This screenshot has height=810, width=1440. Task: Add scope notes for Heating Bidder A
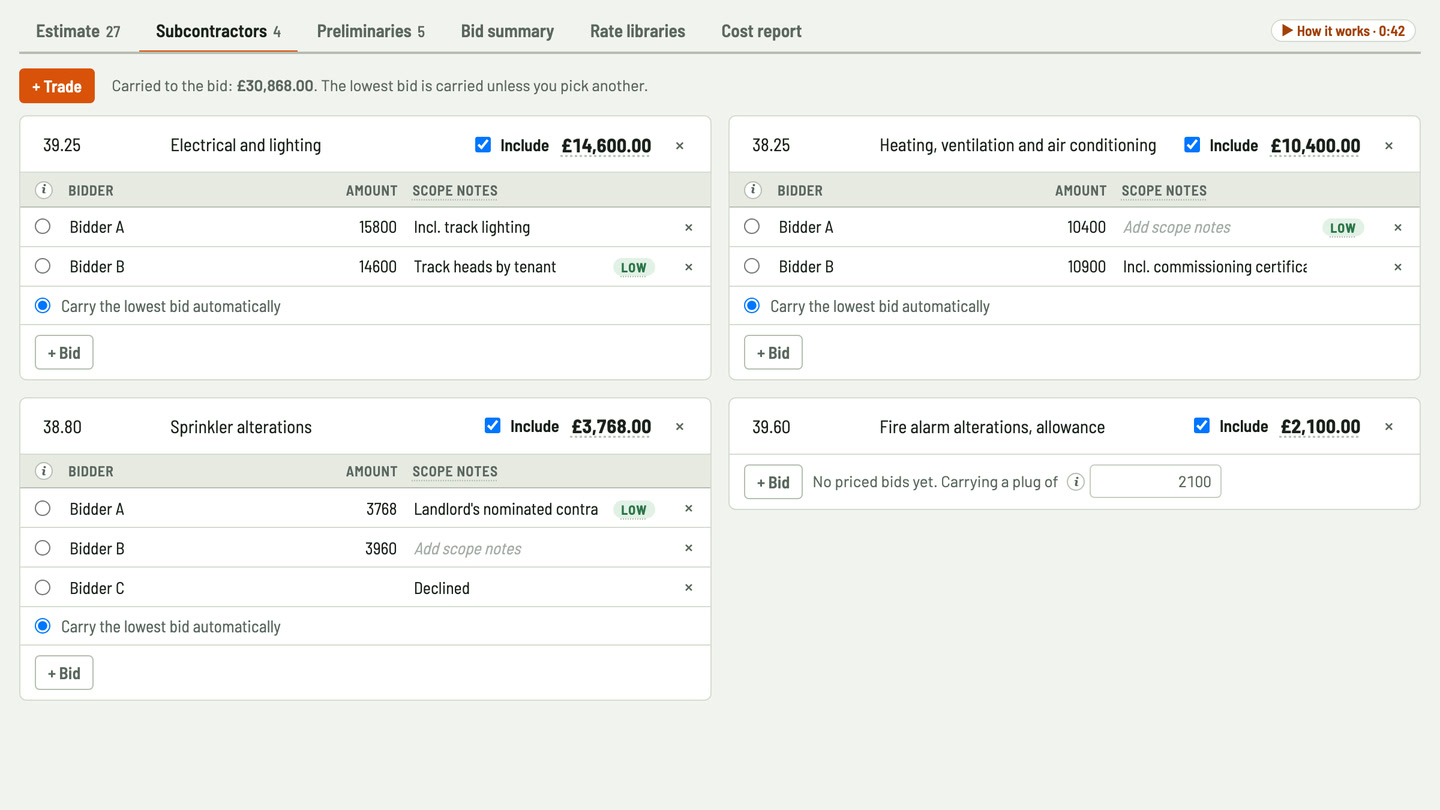tap(1215, 227)
